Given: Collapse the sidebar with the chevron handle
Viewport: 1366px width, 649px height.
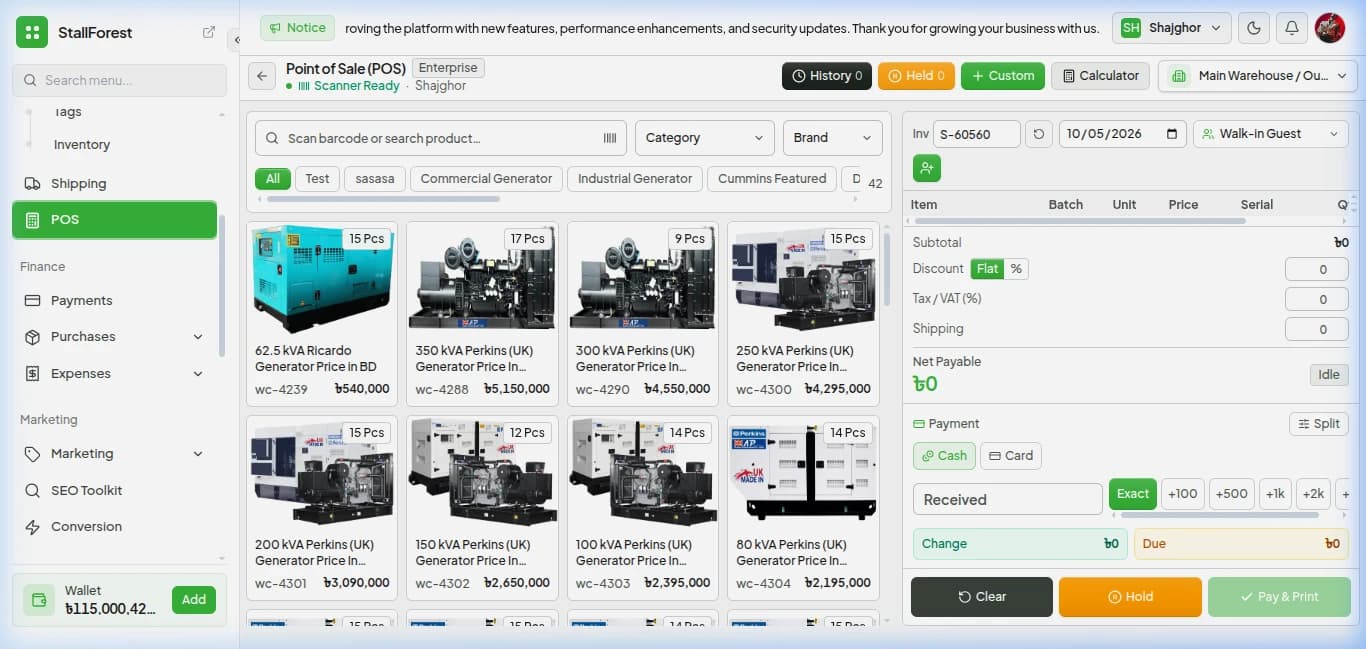Looking at the screenshot, I should tap(234, 40).
